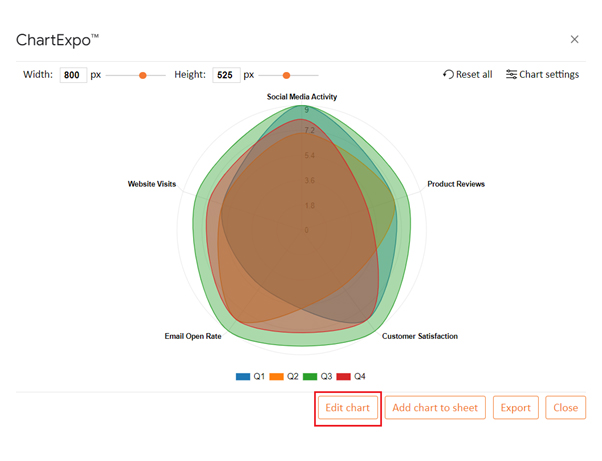The image size is (602, 461).
Task: Click the Height slider handle
Action: [286, 75]
